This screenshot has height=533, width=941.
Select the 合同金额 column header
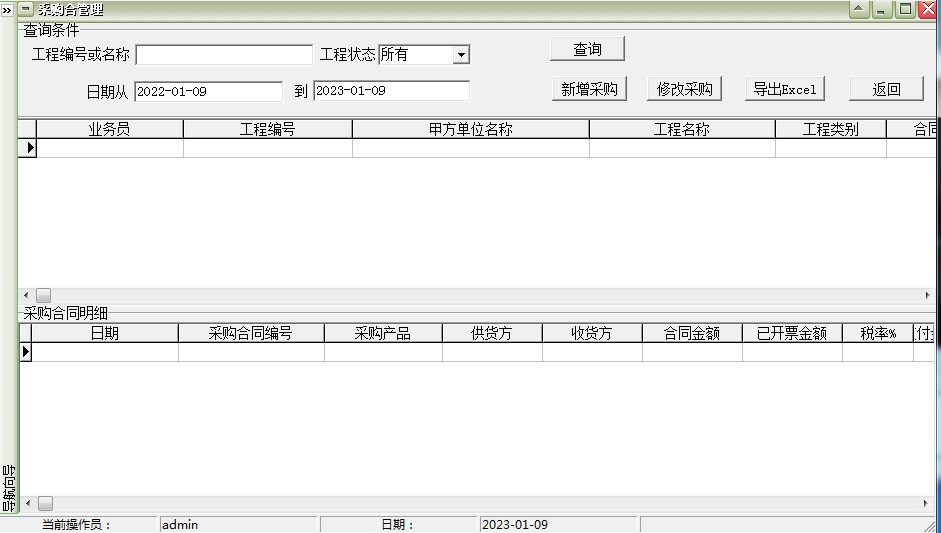[692, 333]
